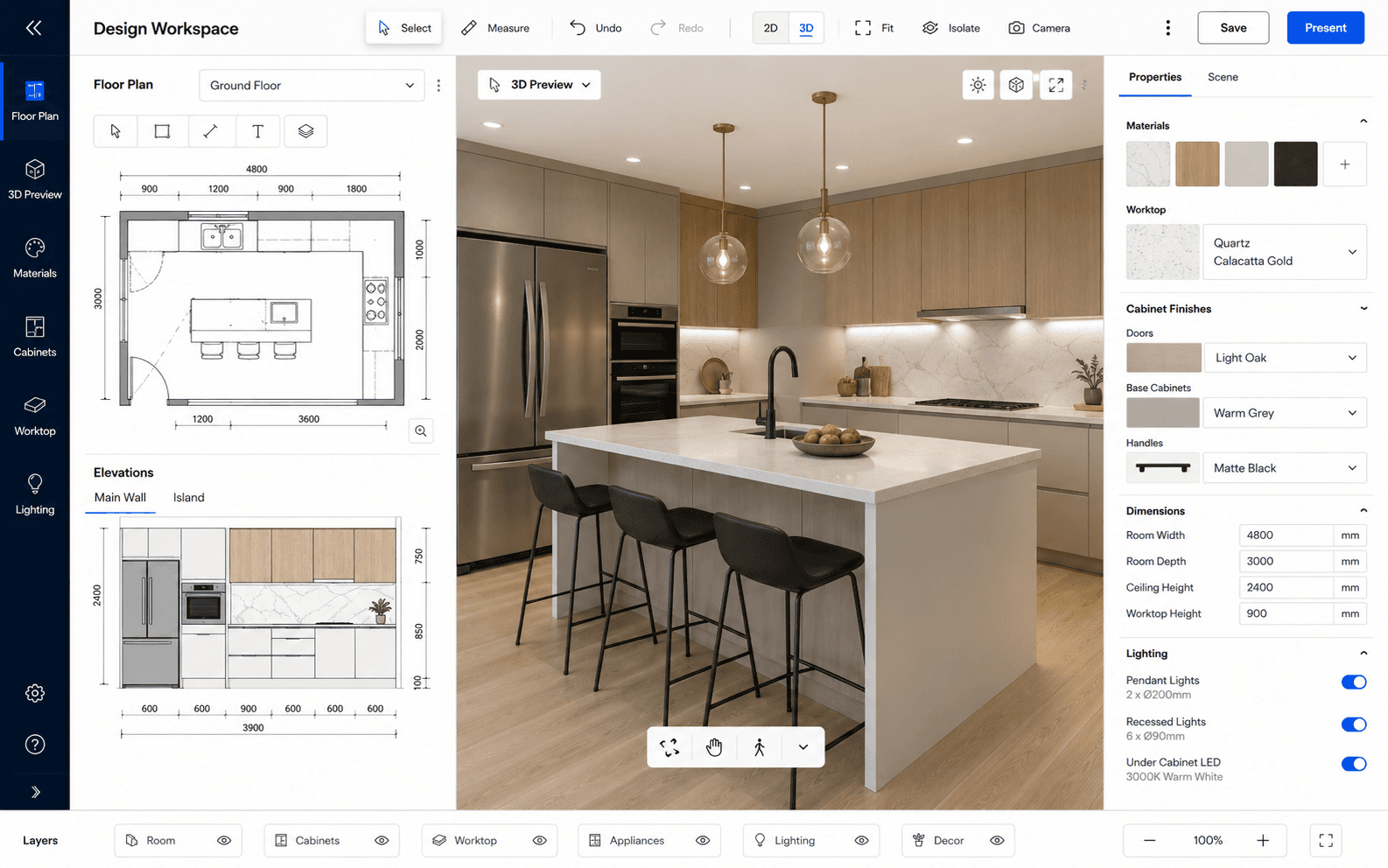
Task: Turn off Pendant Lights
Action: coord(1353,682)
